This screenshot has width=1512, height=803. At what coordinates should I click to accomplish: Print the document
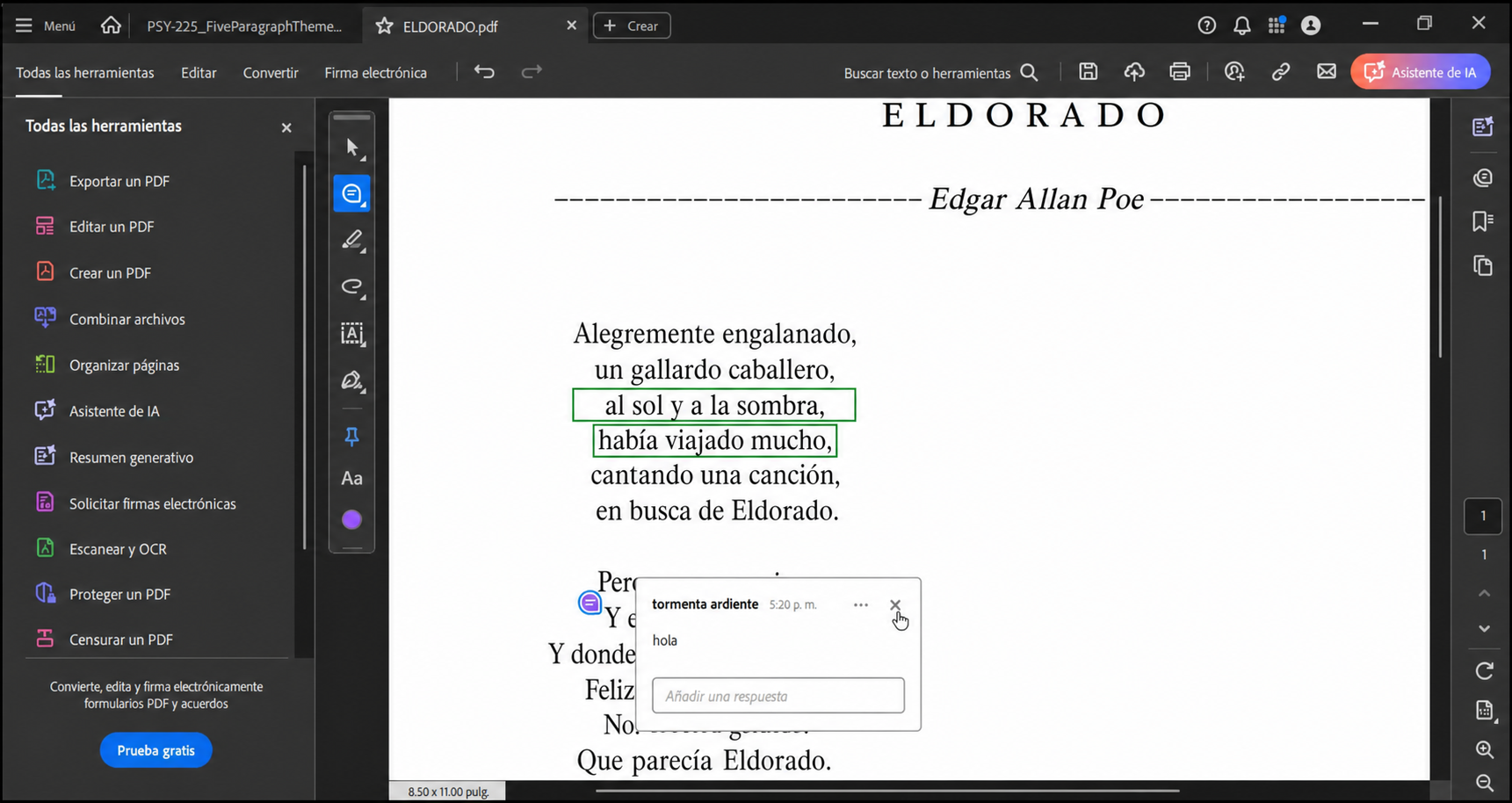point(1180,72)
